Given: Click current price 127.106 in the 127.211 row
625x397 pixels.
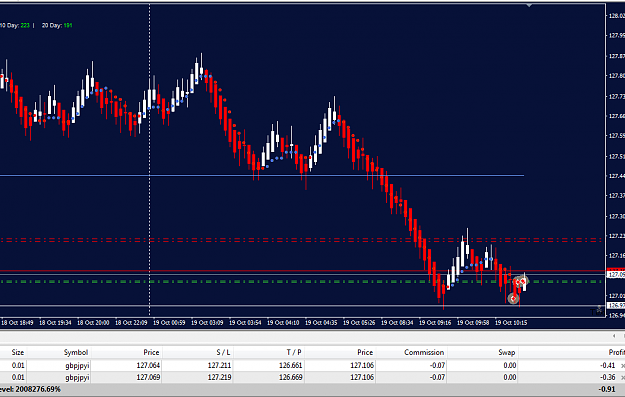Looking at the screenshot, I should pyautogui.click(x=362, y=366).
